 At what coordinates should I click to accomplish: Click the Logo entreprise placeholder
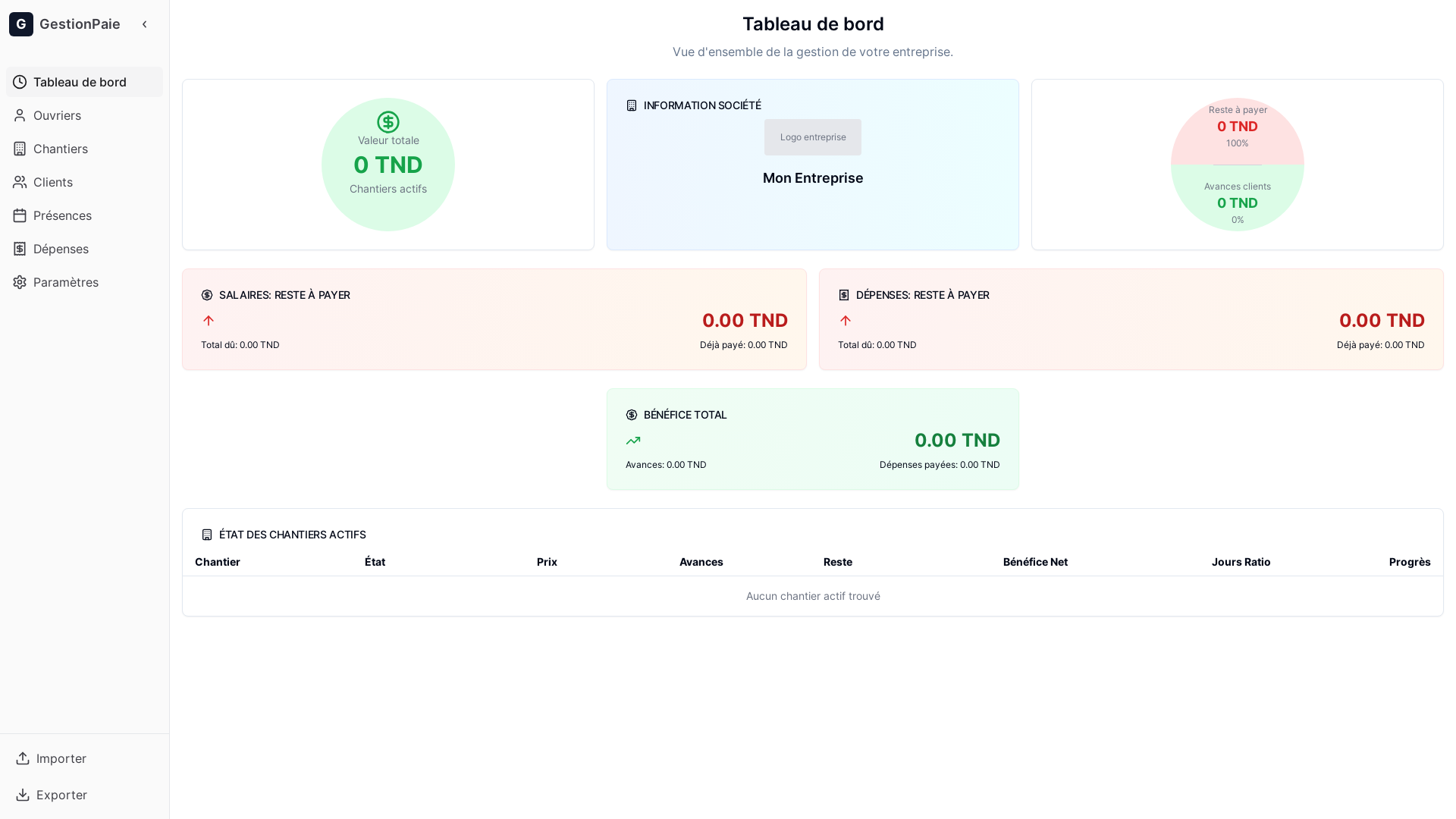(813, 137)
